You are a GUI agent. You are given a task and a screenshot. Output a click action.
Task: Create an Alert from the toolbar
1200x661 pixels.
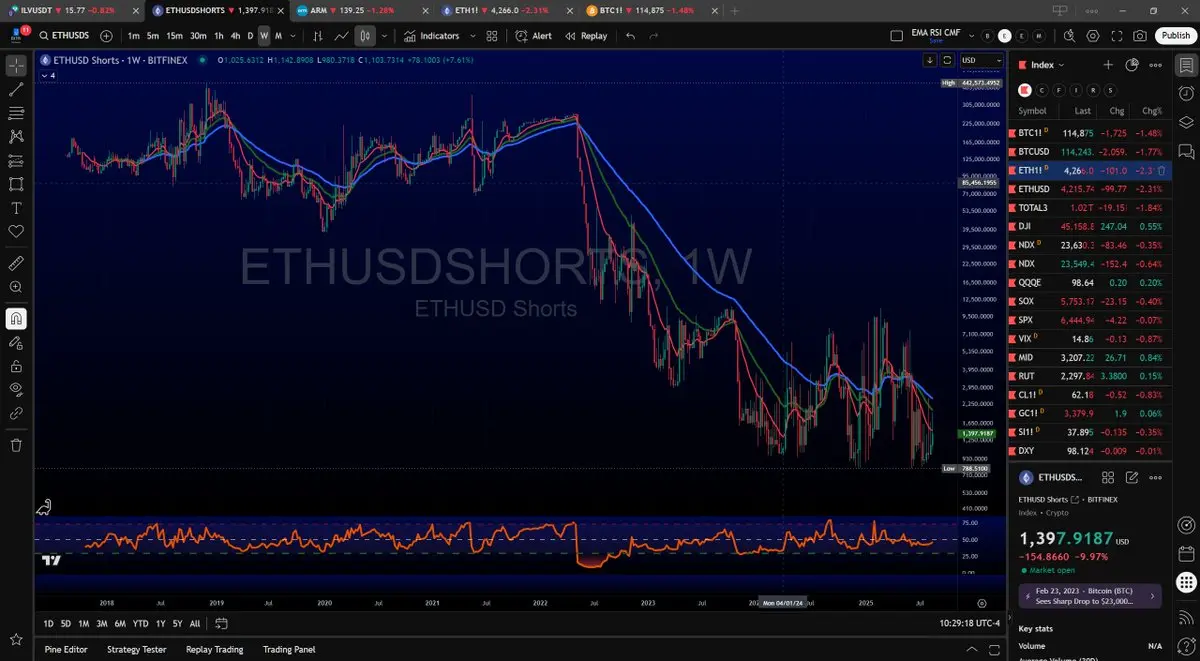[534, 36]
